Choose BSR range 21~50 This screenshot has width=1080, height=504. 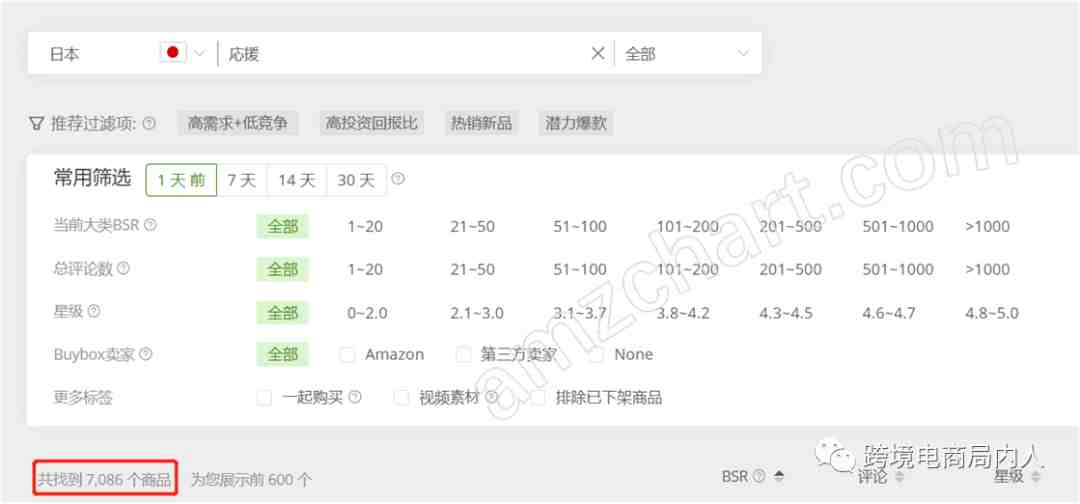pyautogui.click(x=472, y=227)
